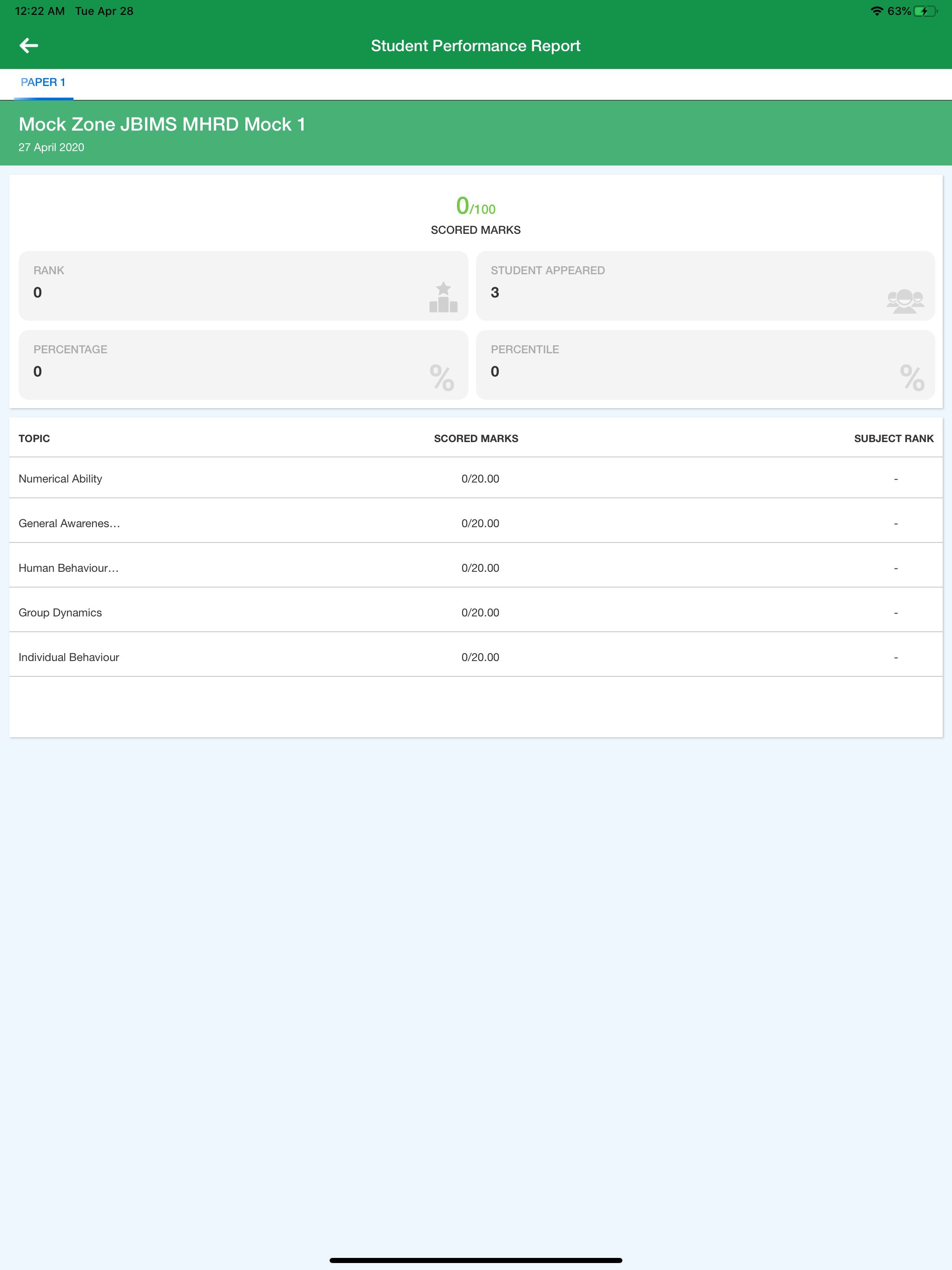Tap the PERCENTILE card label
The width and height of the screenshot is (952, 1270).
pyautogui.click(x=525, y=350)
